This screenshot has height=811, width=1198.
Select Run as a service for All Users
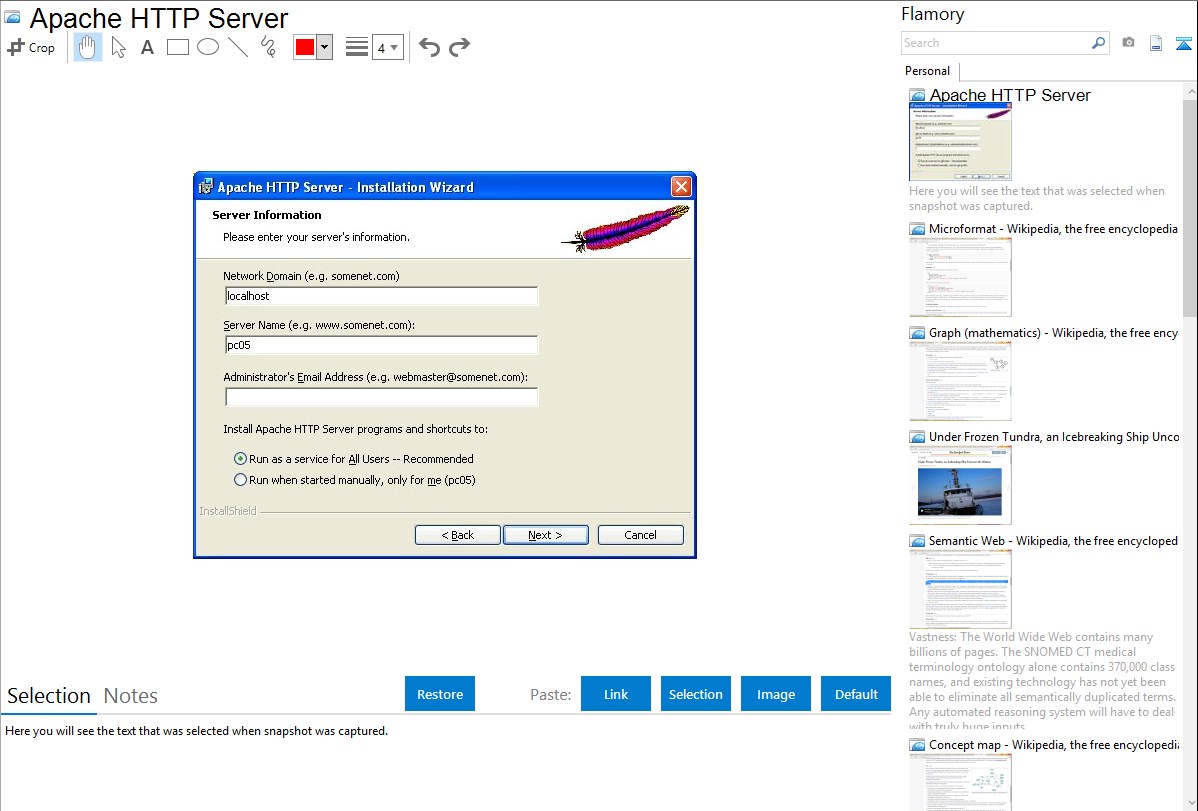[354, 459]
